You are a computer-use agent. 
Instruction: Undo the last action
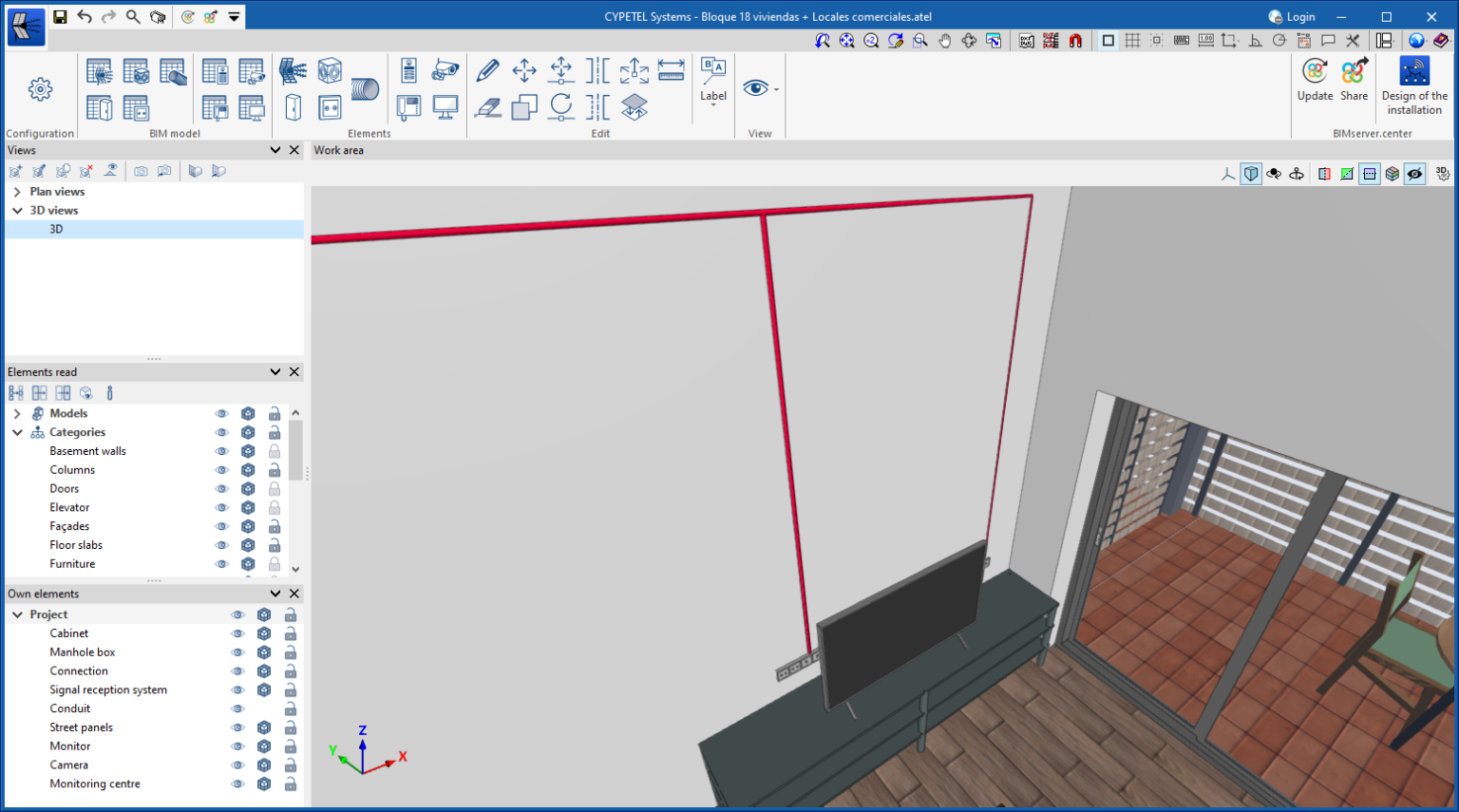85,17
